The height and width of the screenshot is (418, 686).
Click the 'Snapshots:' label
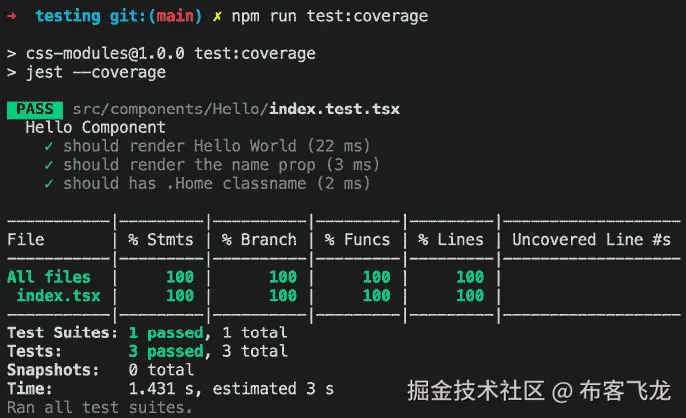(x=53, y=370)
